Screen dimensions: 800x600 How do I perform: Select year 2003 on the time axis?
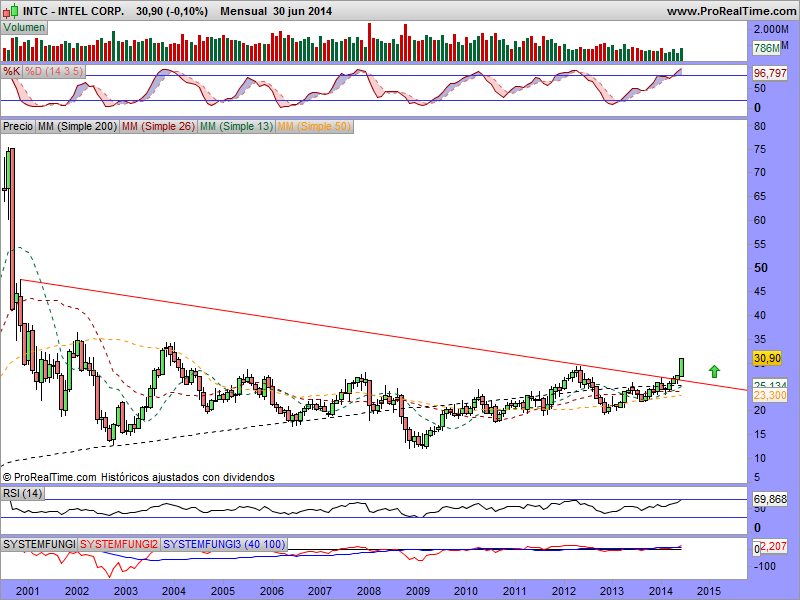(x=125, y=591)
